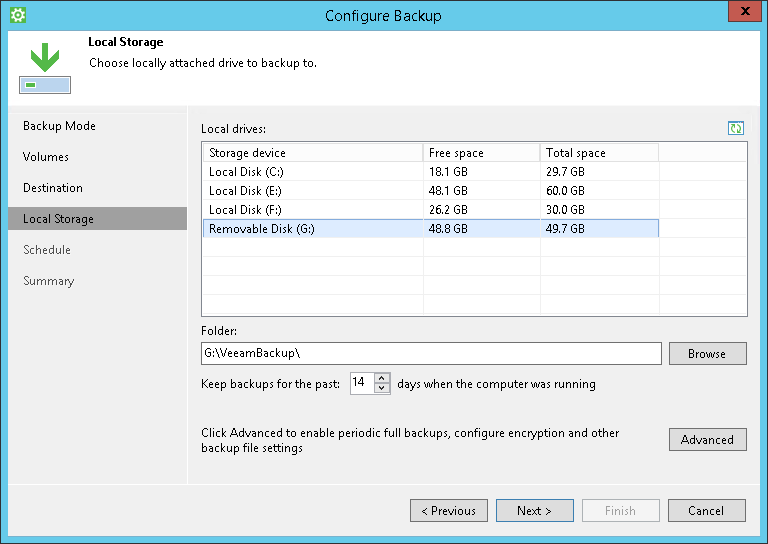Open Advanced backup settings
The image size is (768, 544).
coord(707,440)
